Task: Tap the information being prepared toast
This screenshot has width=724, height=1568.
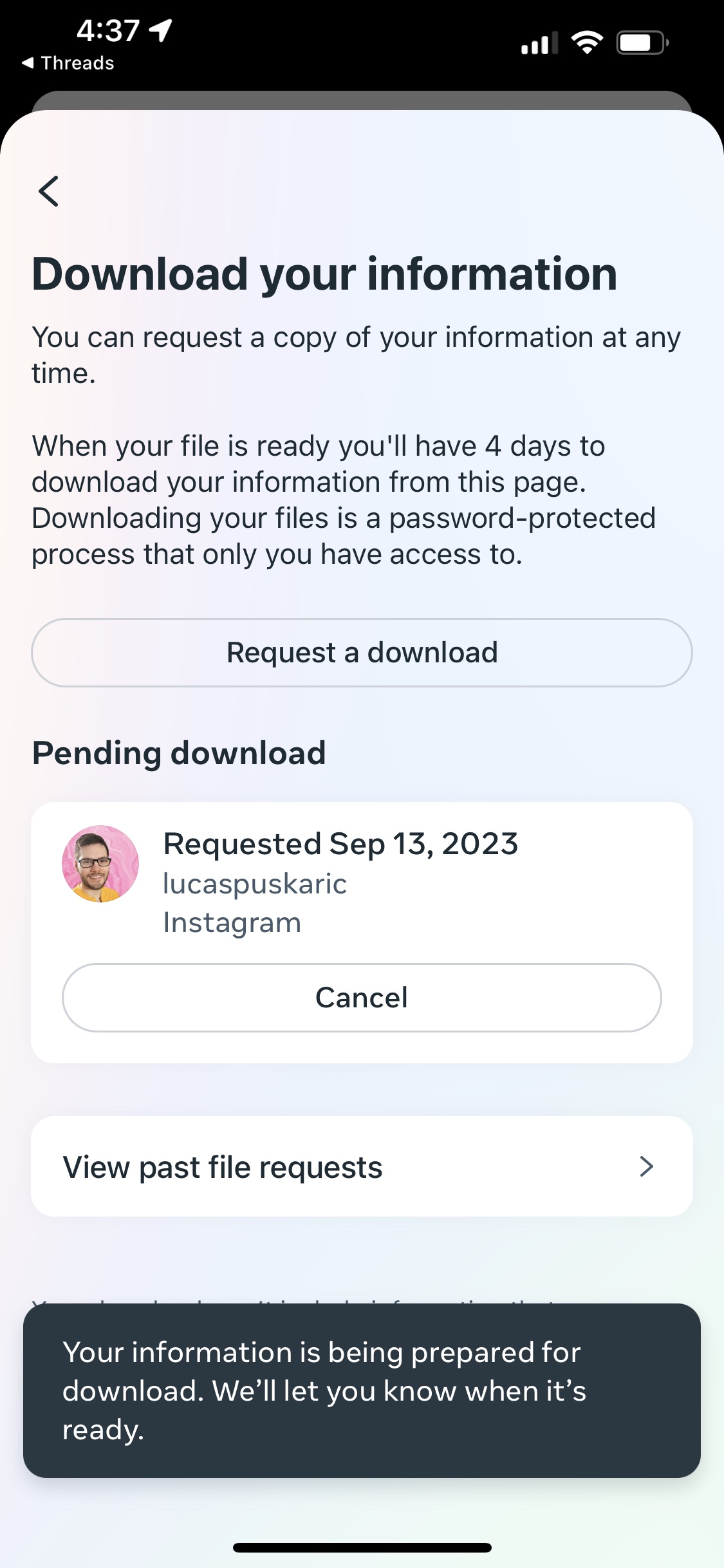Action: point(362,1390)
